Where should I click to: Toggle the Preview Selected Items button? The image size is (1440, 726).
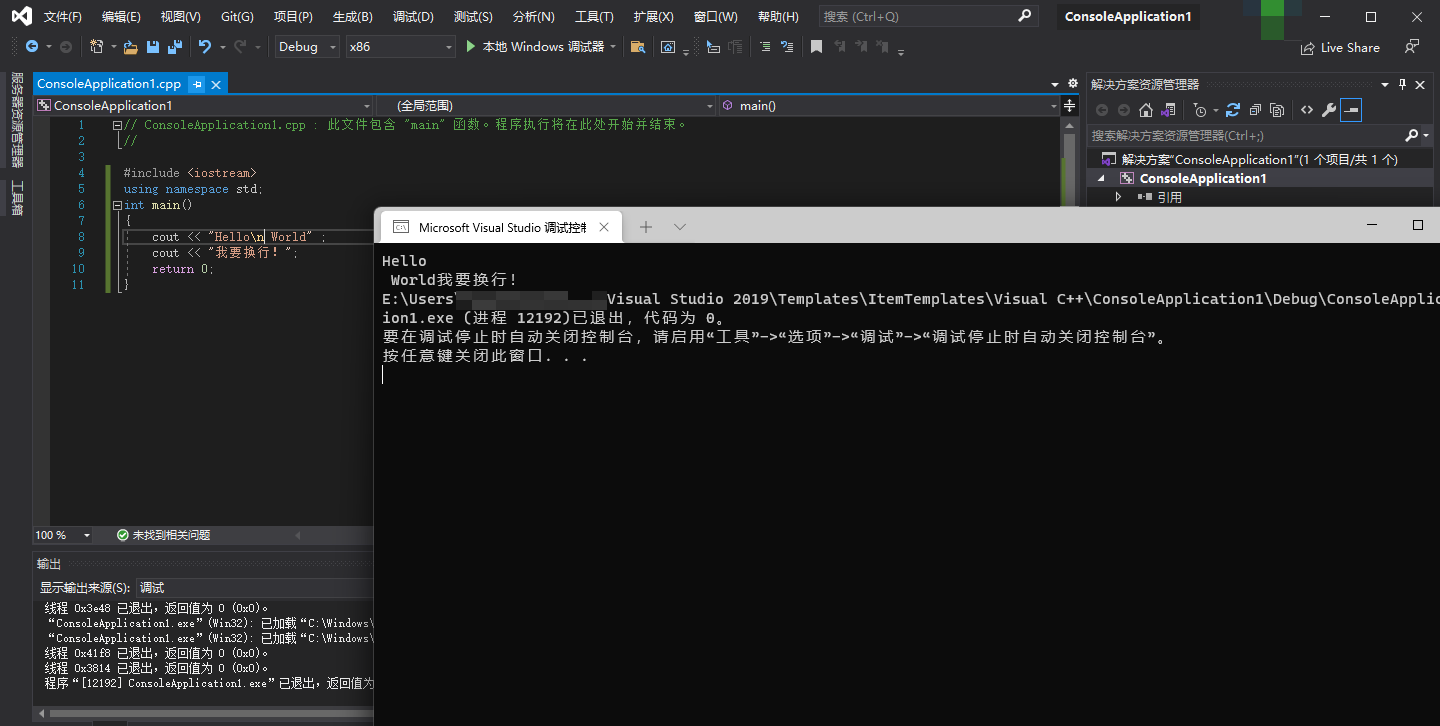click(1351, 110)
